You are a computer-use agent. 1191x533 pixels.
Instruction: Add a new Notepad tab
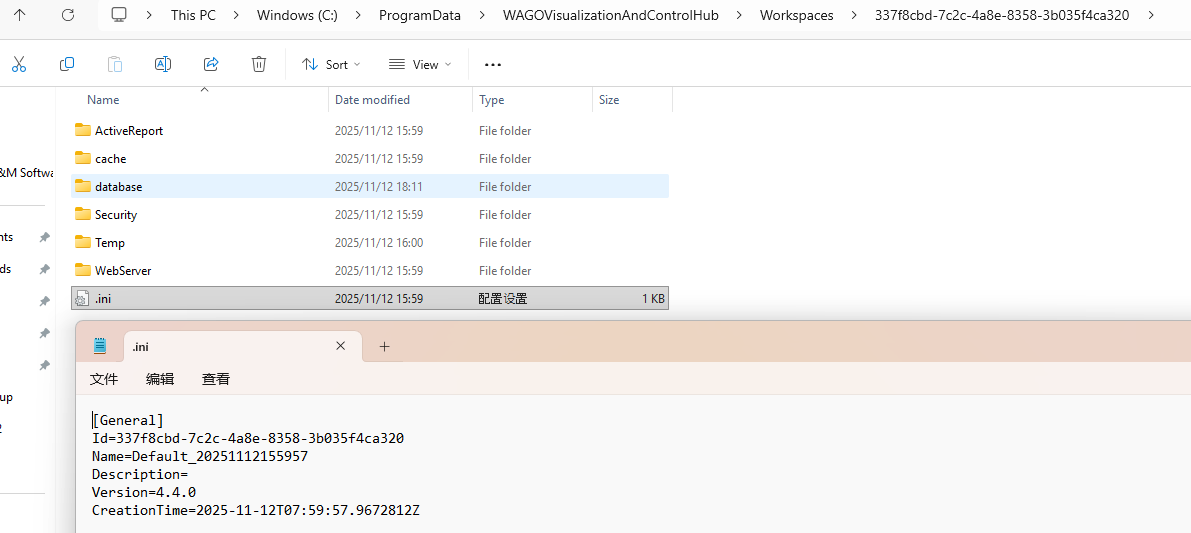pyautogui.click(x=384, y=346)
